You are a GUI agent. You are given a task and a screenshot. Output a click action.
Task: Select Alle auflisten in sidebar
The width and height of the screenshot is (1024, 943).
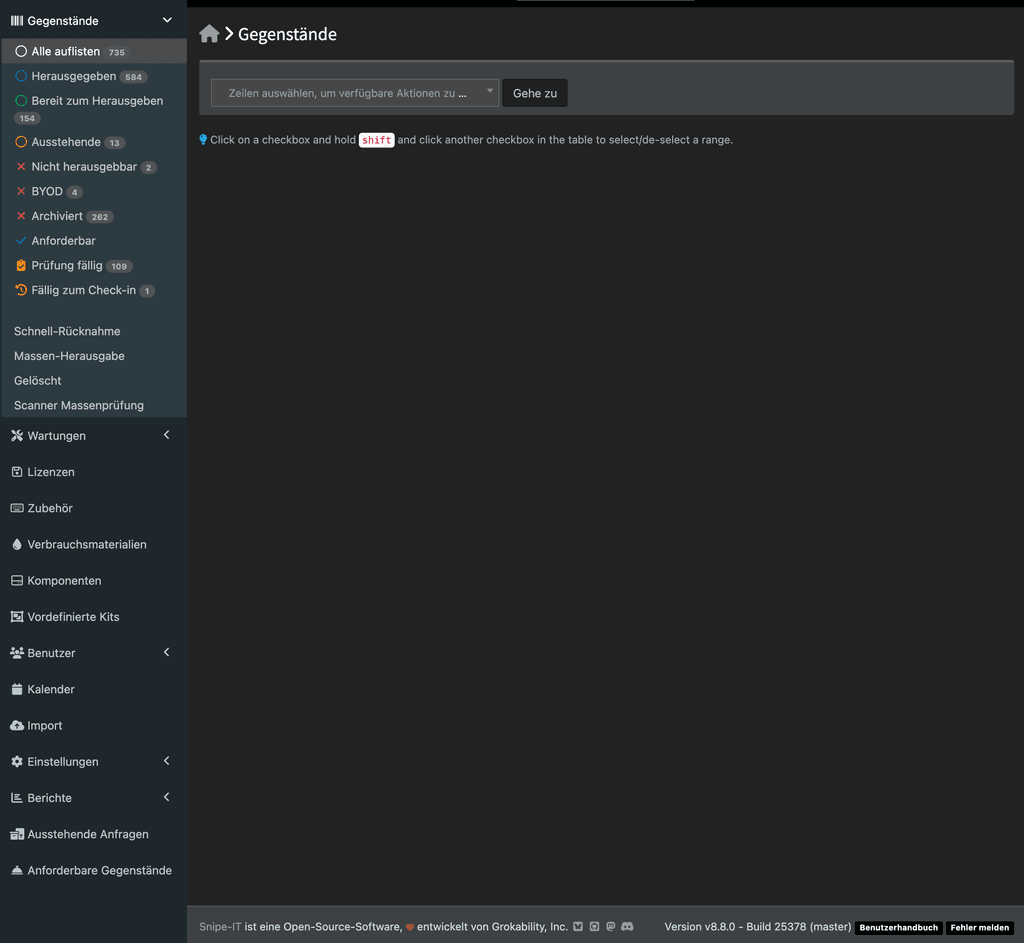coord(94,51)
